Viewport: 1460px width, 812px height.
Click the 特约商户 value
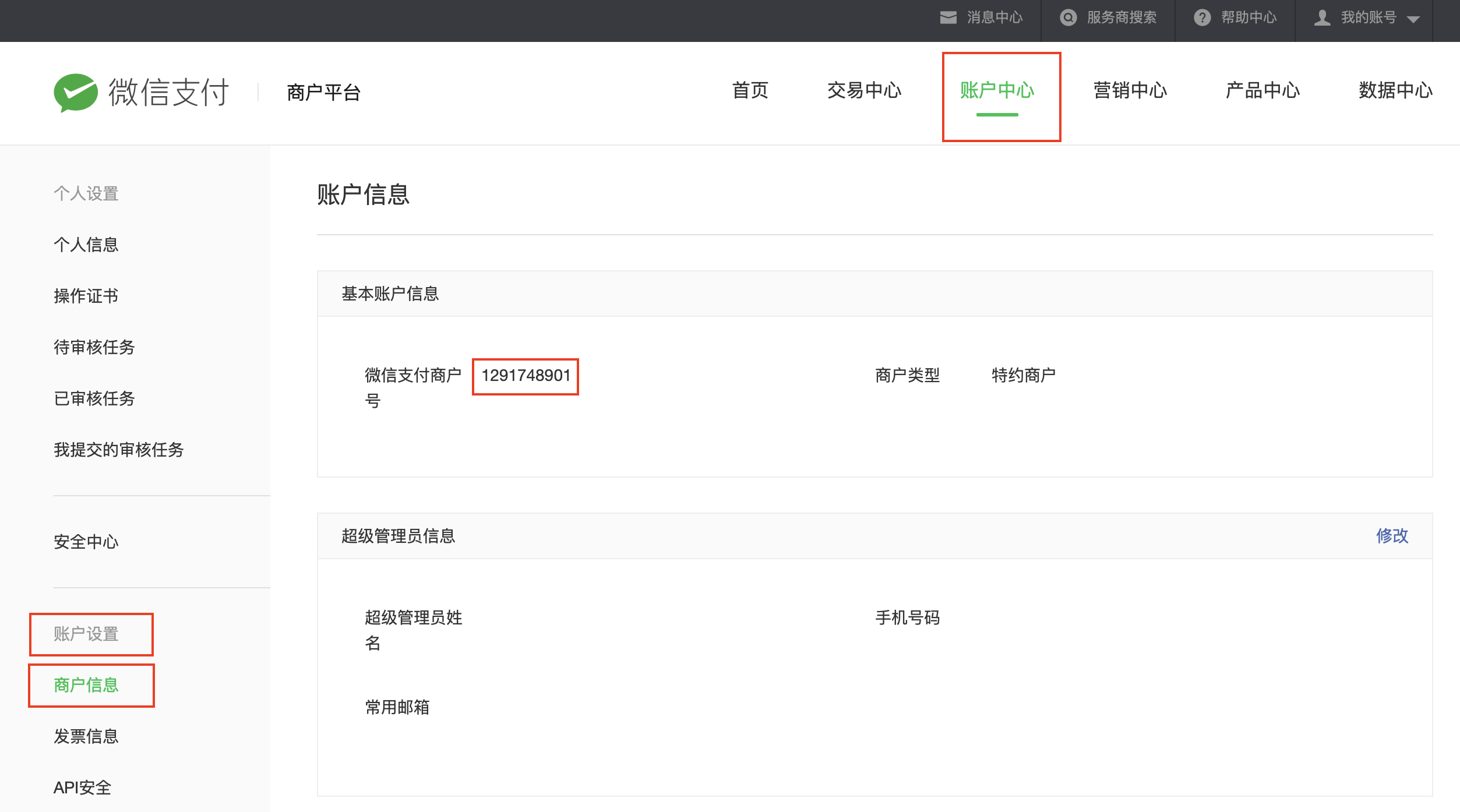(x=1024, y=376)
